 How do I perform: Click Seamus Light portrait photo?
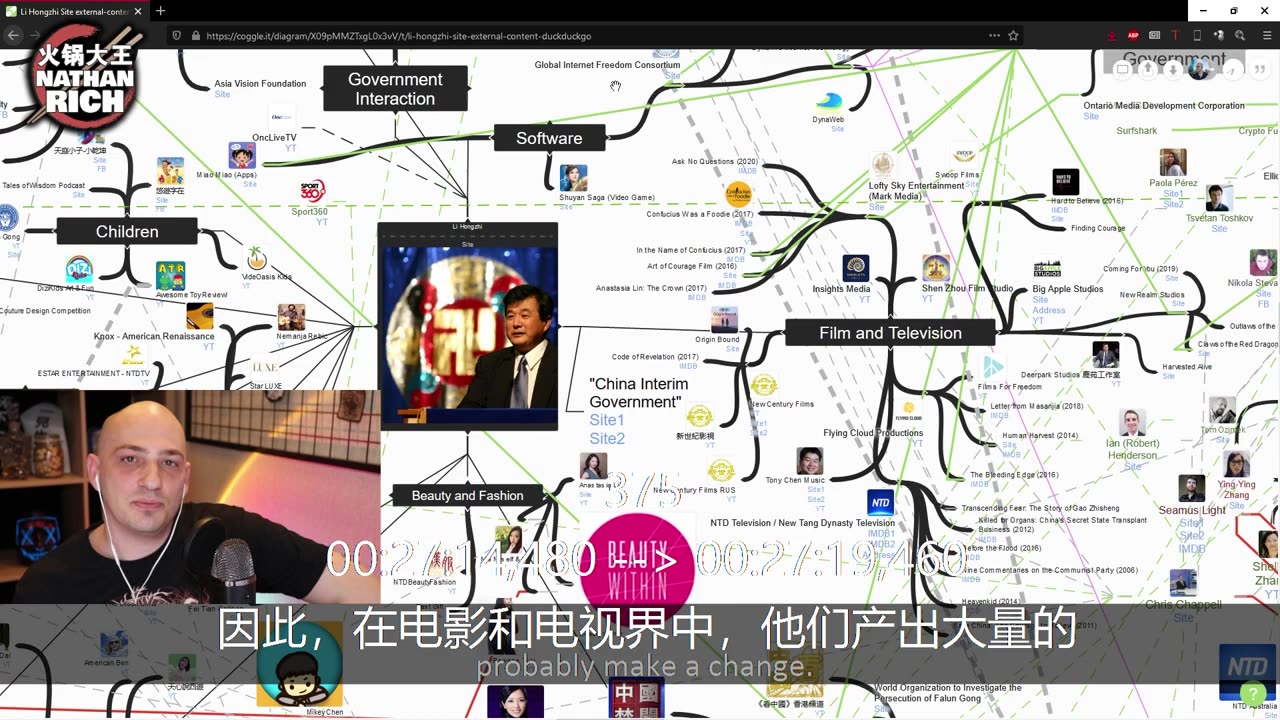pos(1191,488)
